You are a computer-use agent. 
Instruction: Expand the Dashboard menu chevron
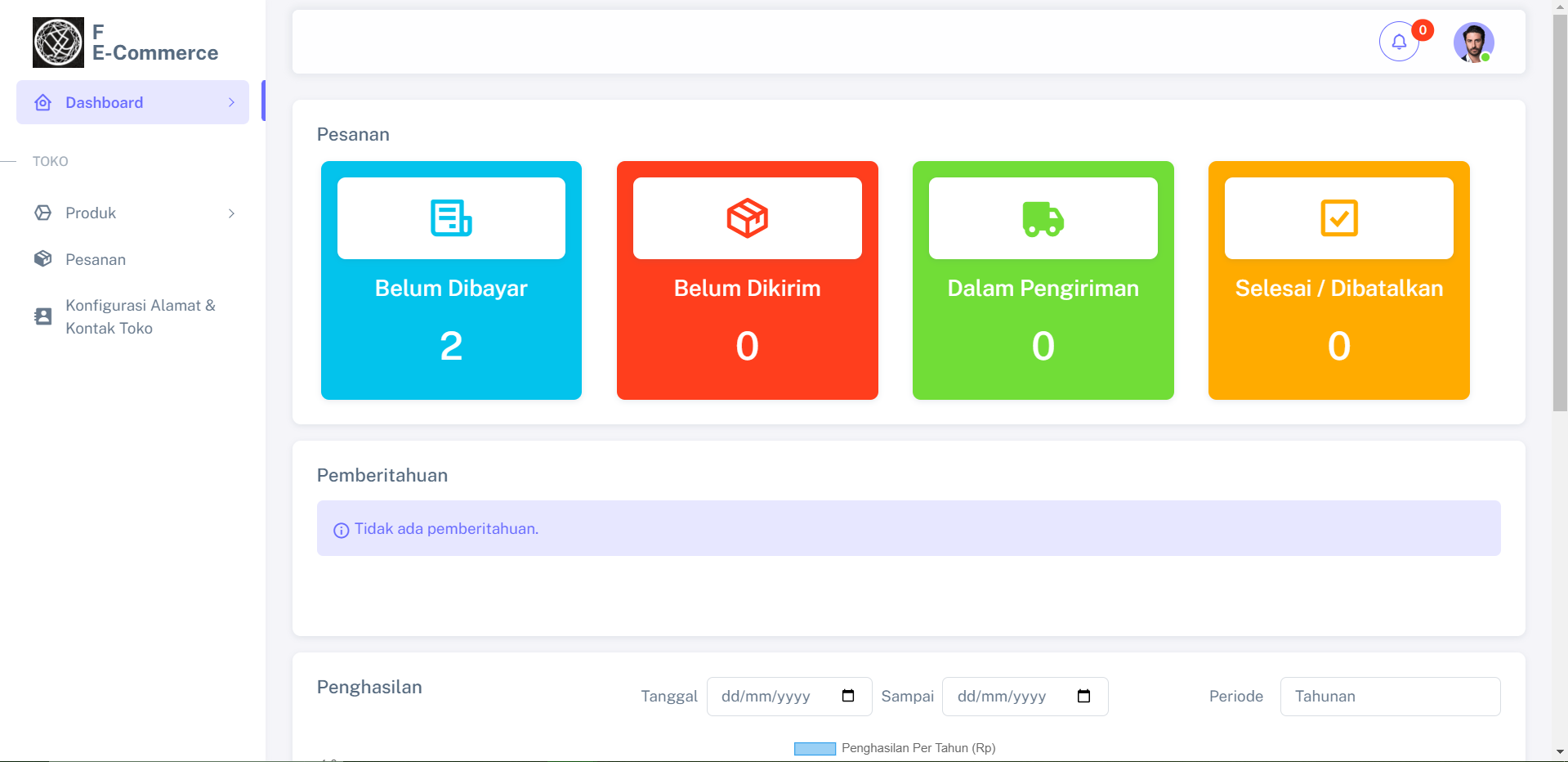[231, 103]
